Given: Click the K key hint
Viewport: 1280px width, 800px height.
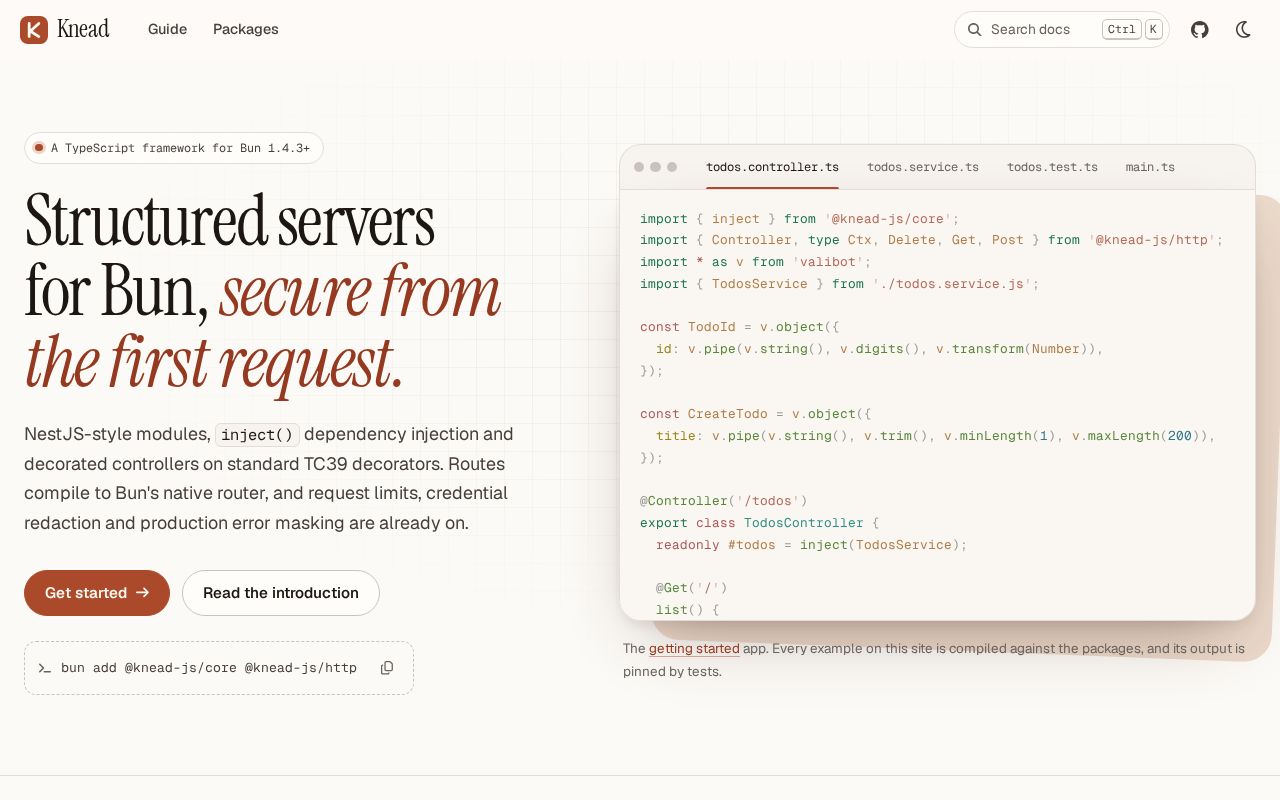Looking at the screenshot, I should pyautogui.click(x=1153, y=30).
